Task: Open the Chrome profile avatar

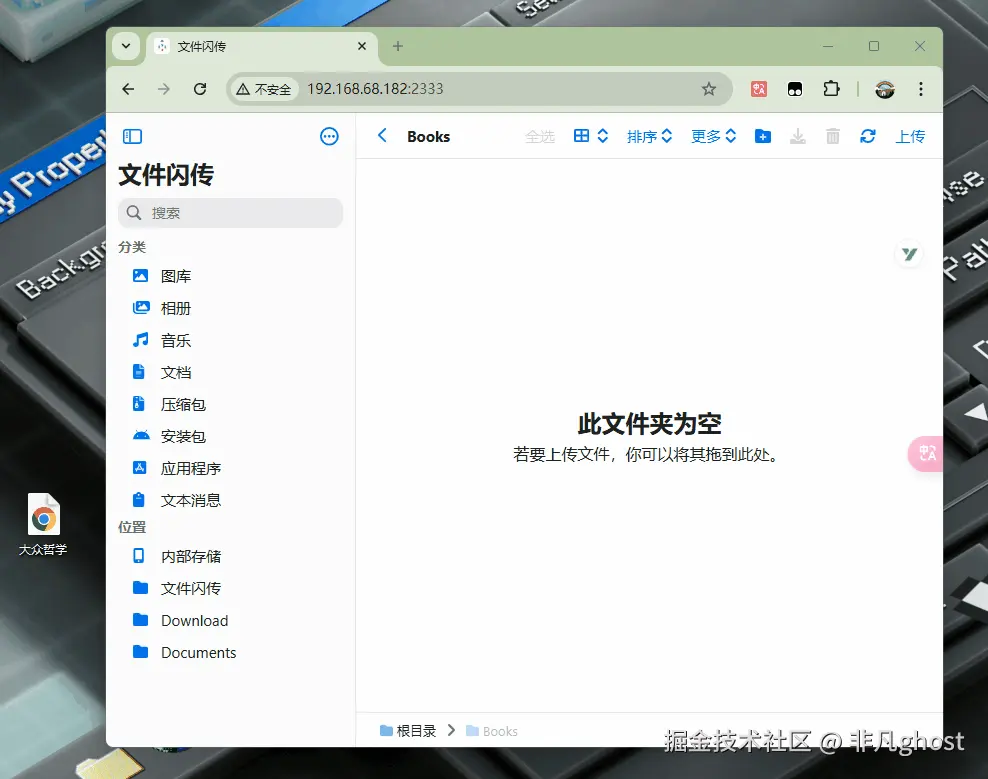Action: 885,89
